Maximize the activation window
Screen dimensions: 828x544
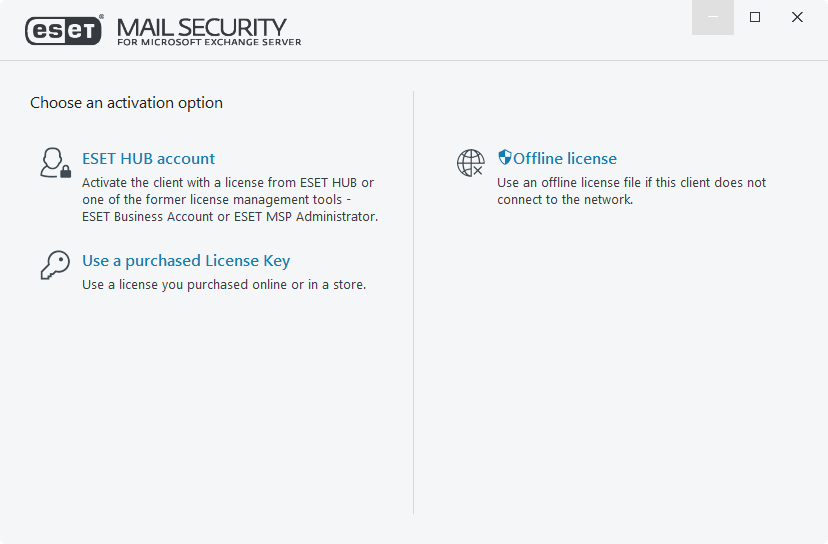point(755,17)
